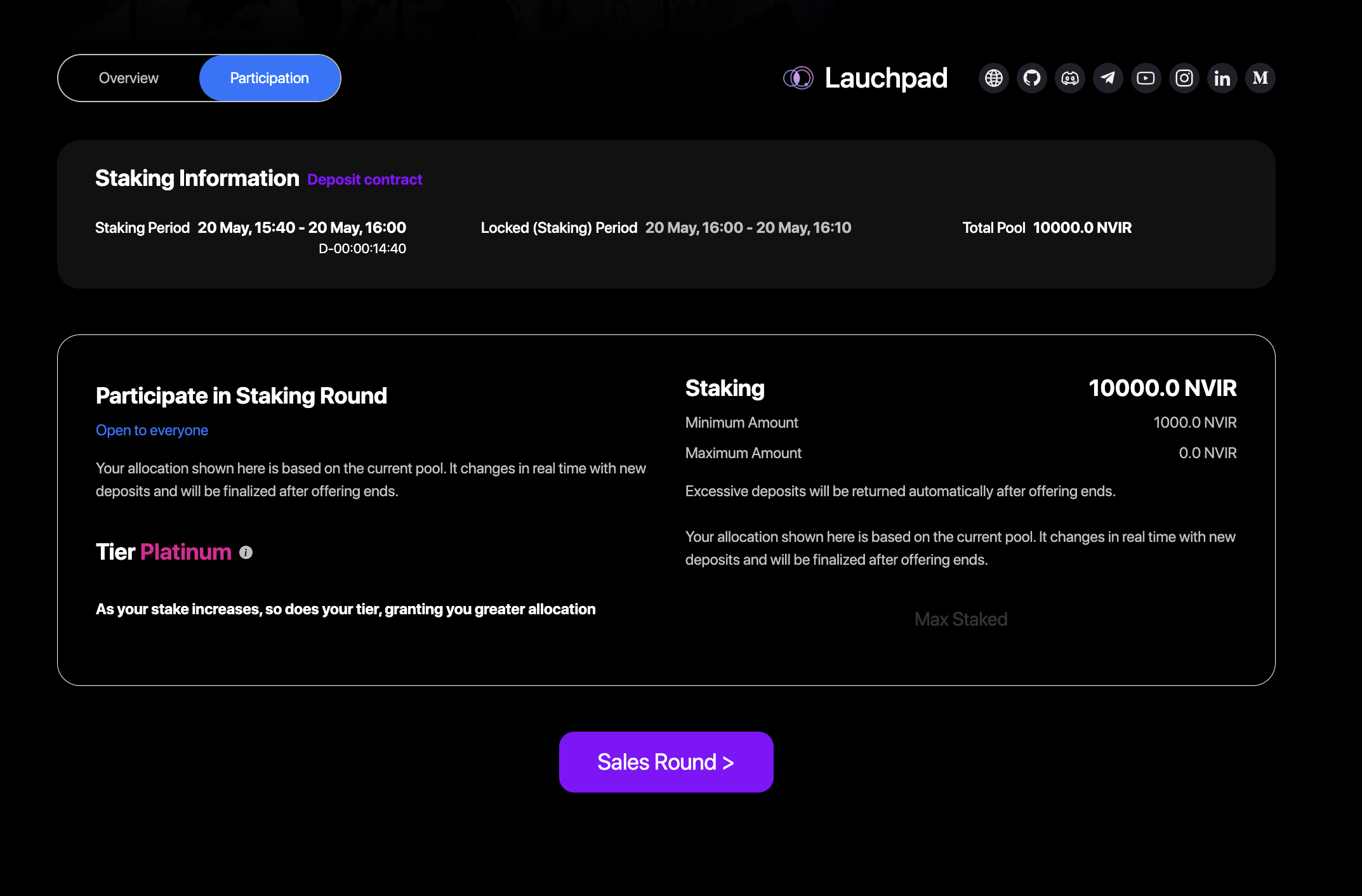Click the Open to everyone link
The height and width of the screenshot is (896, 1362).
click(152, 430)
